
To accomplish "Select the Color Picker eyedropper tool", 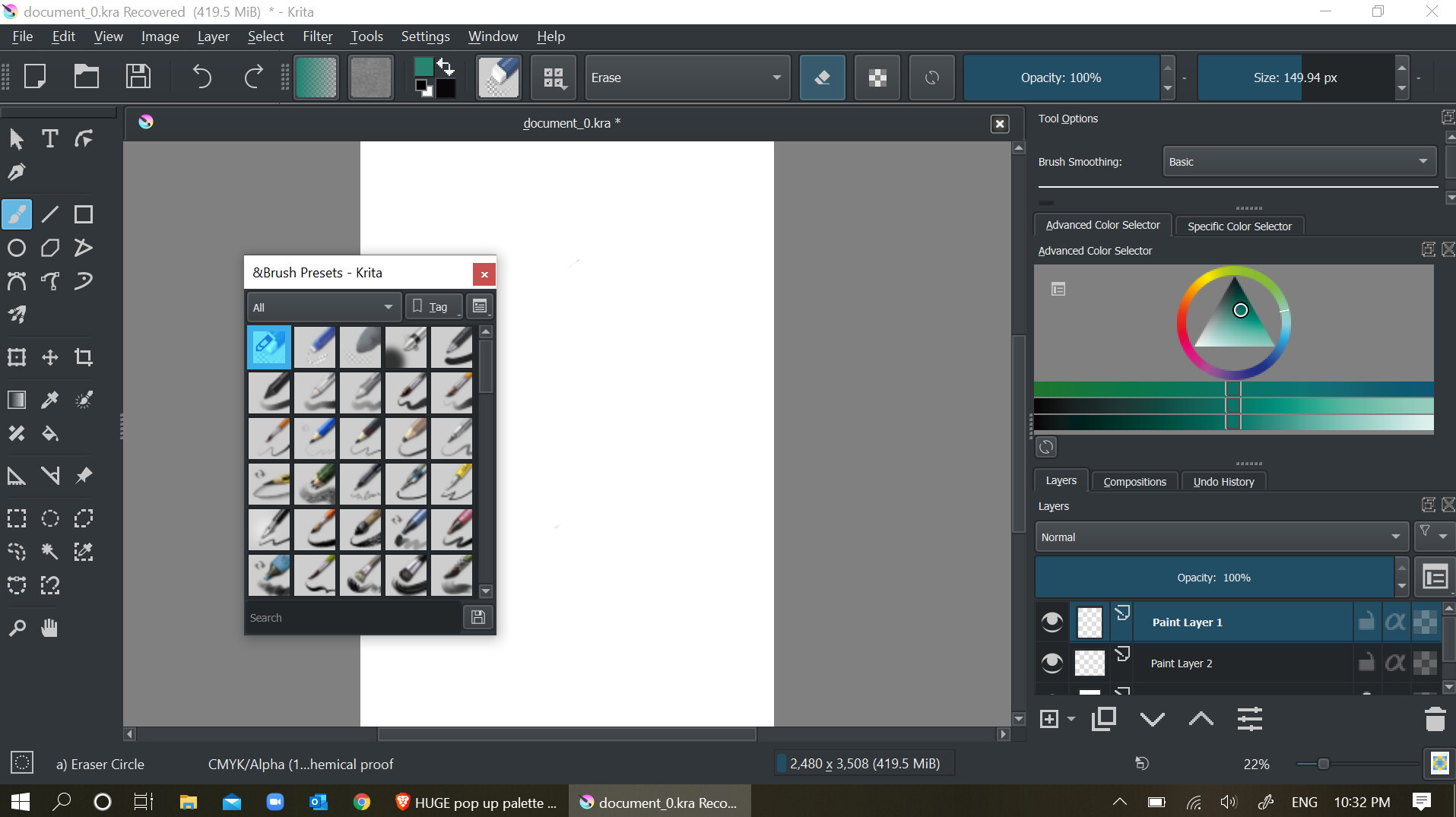I will tap(50, 400).
